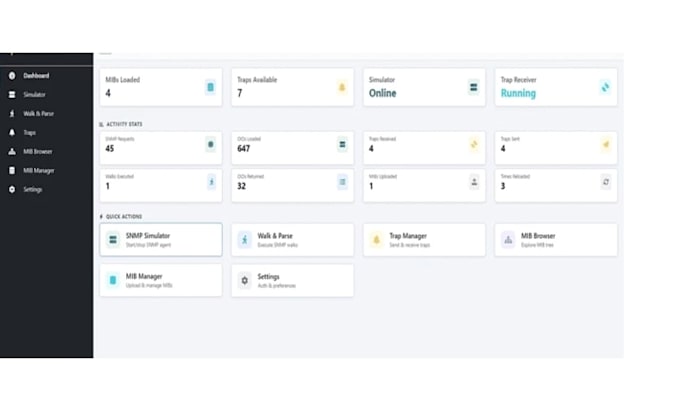This screenshot has width=680, height=411.
Task: Open MIB Browser in the sidebar
Action: [38, 151]
